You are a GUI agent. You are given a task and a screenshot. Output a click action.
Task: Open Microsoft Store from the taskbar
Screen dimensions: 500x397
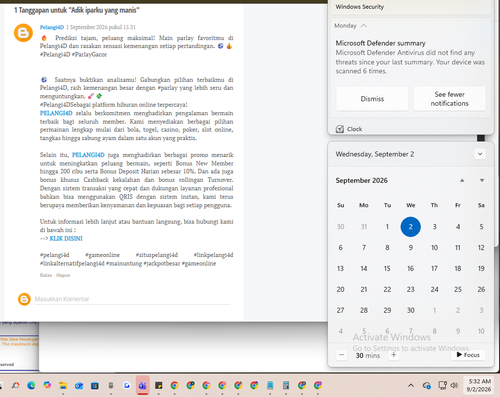click(x=95, y=386)
